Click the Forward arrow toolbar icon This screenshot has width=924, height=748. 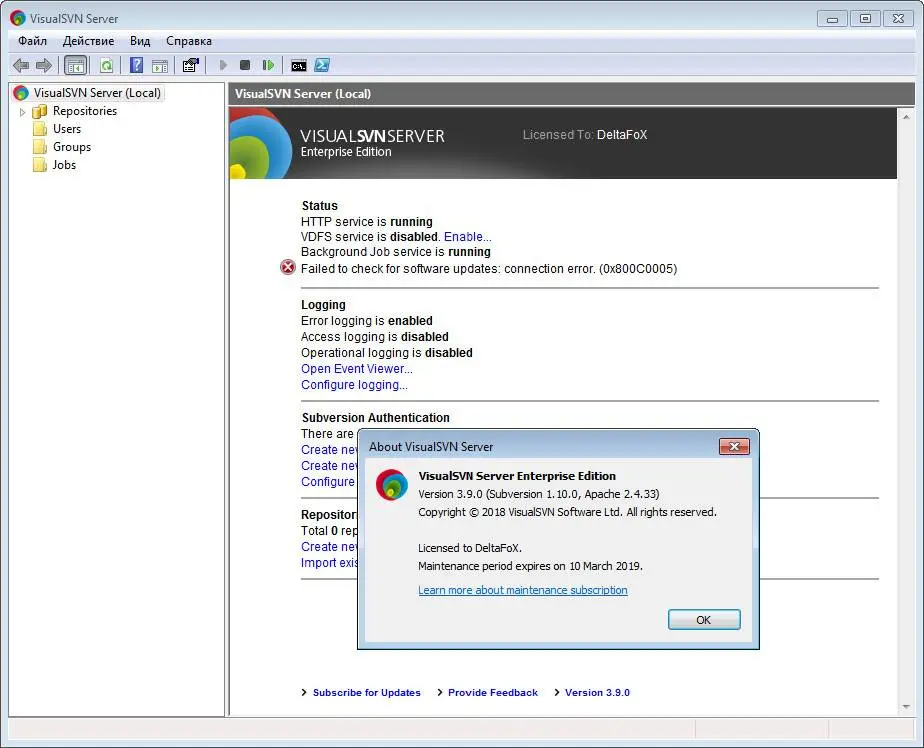[x=44, y=65]
